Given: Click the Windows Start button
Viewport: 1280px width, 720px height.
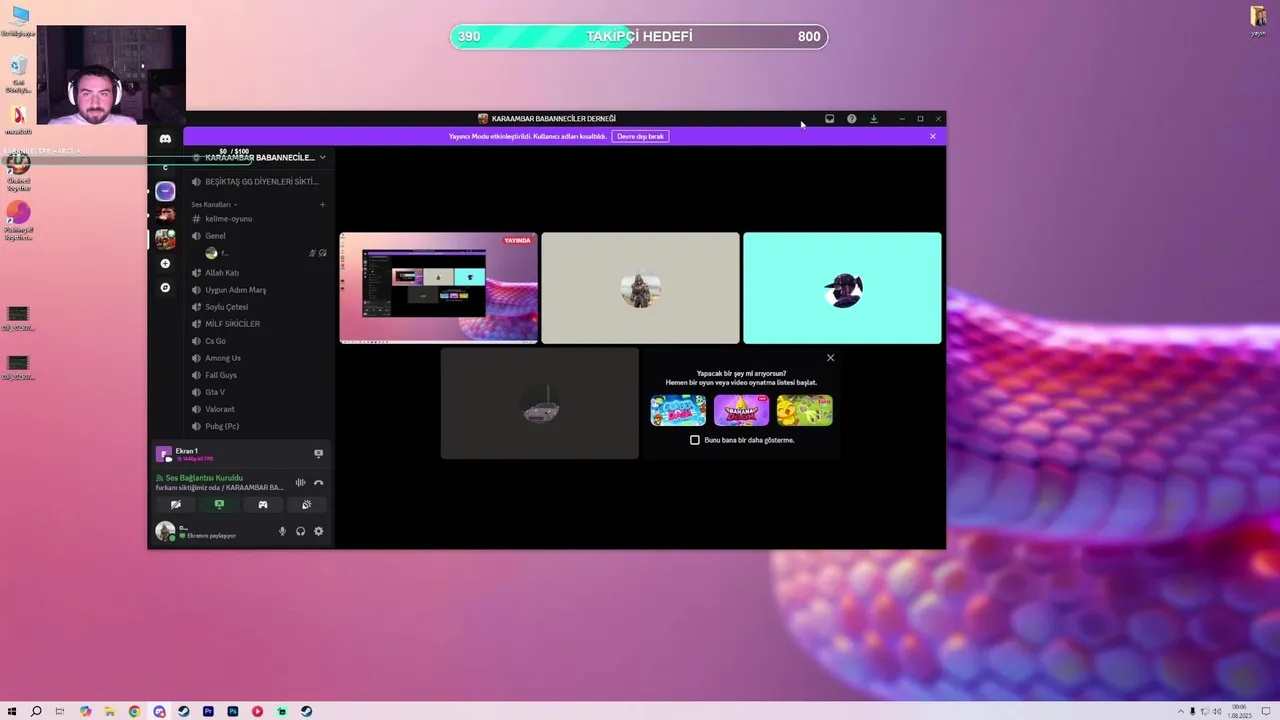Looking at the screenshot, I should (x=12, y=712).
